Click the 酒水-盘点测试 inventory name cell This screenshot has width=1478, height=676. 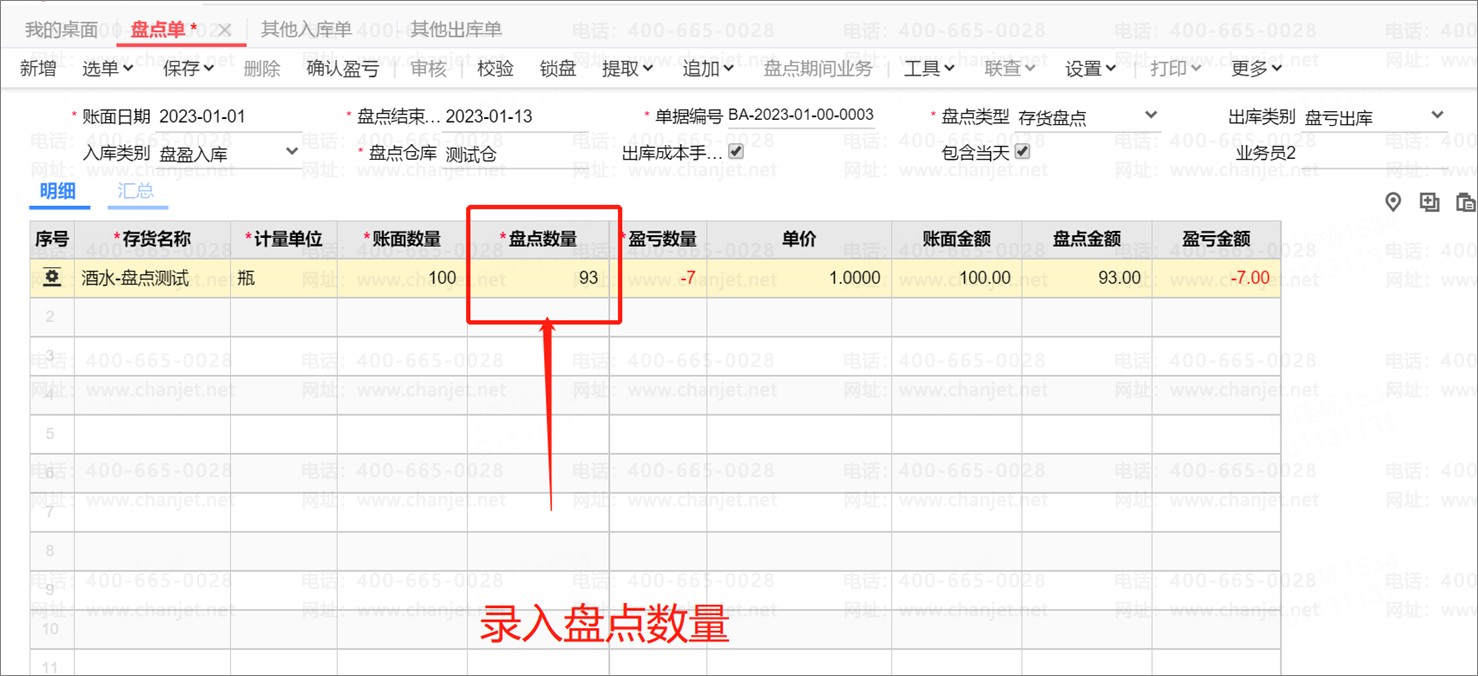click(152, 278)
